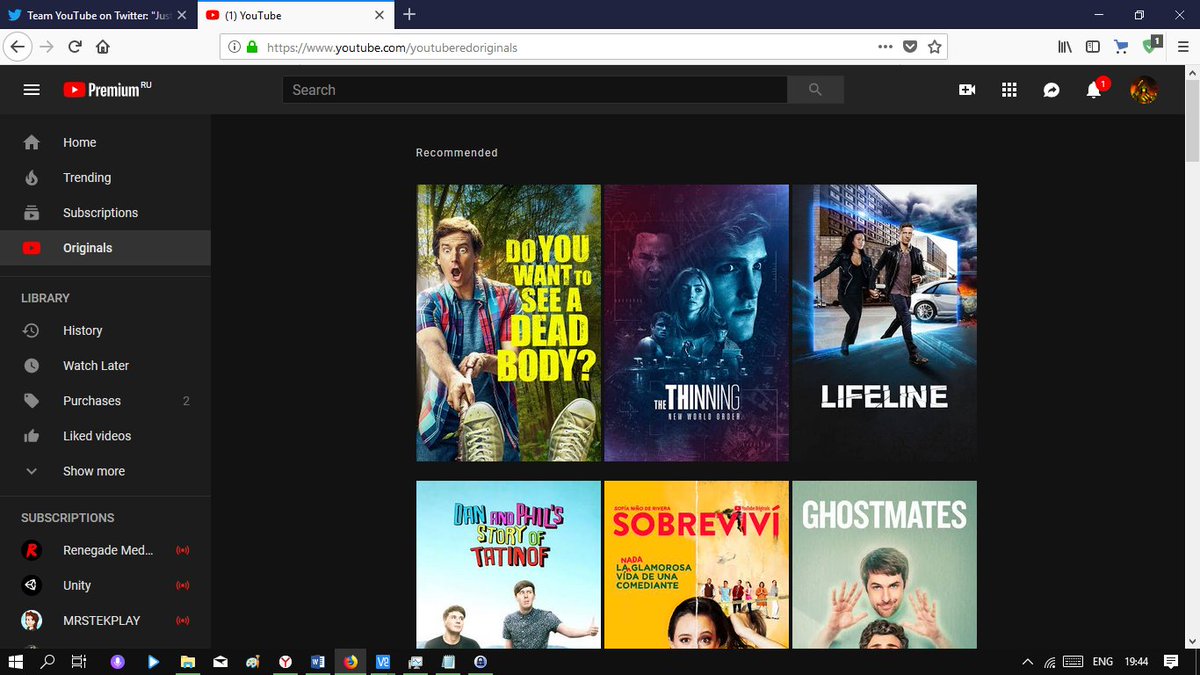1200x675 pixels.
Task: Open Yandex browser on taskbar
Action: [285, 661]
